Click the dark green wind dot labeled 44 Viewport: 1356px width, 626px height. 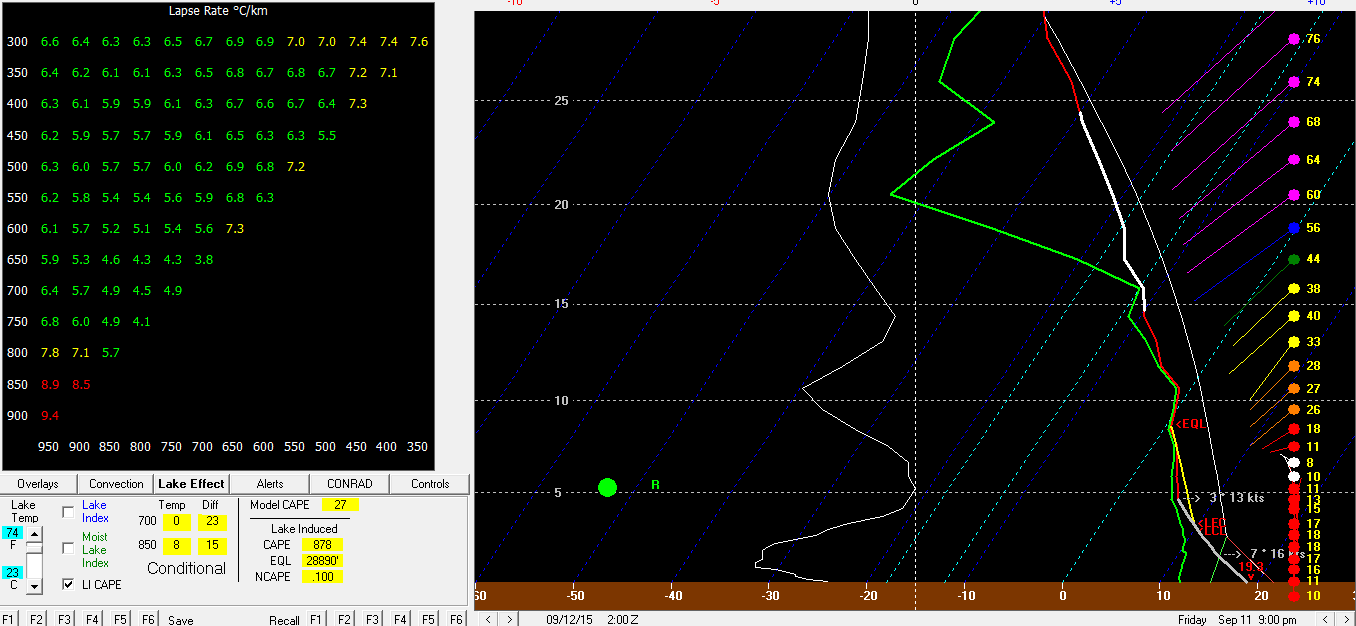click(x=1294, y=260)
